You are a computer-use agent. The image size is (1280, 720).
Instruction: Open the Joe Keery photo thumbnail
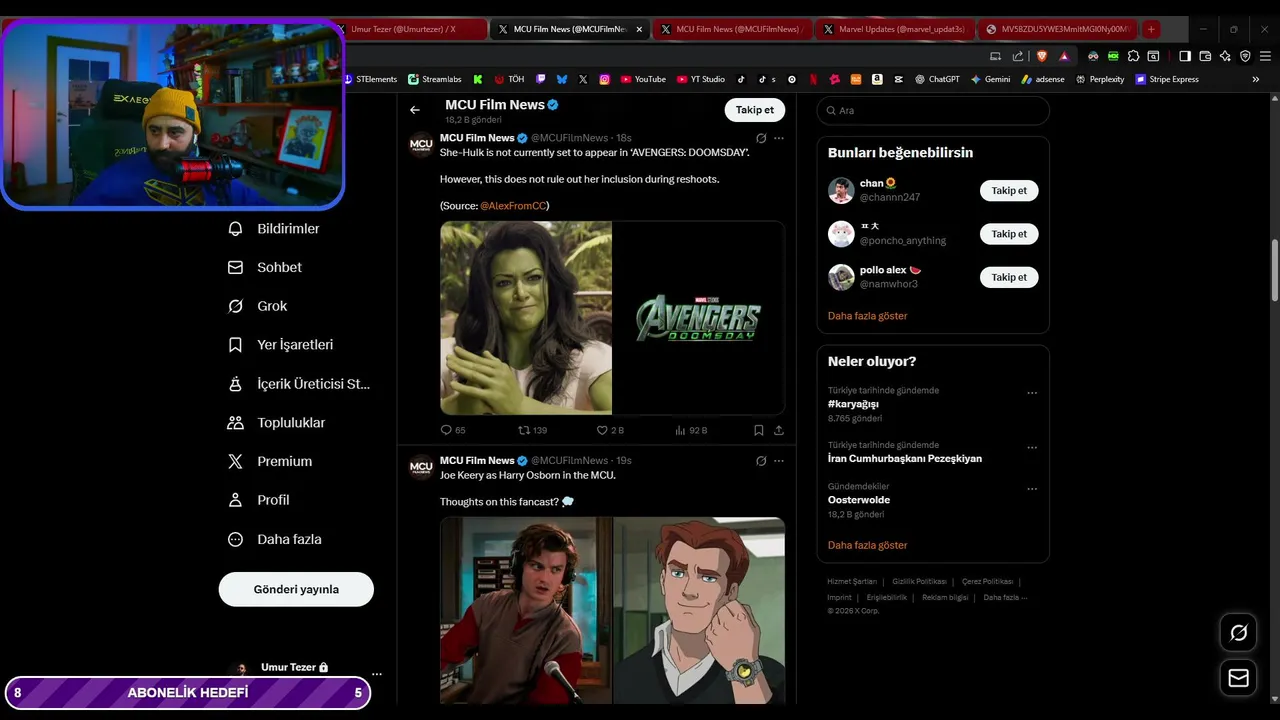click(526, 610)
